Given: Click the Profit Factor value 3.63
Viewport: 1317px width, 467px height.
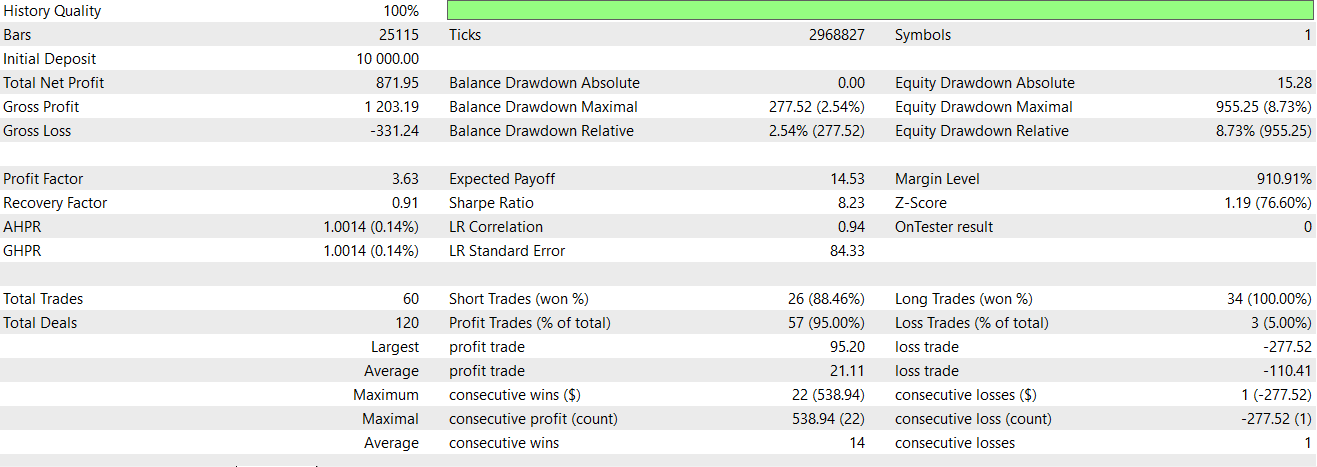Looking at the screenshot, I should point(405,179).
